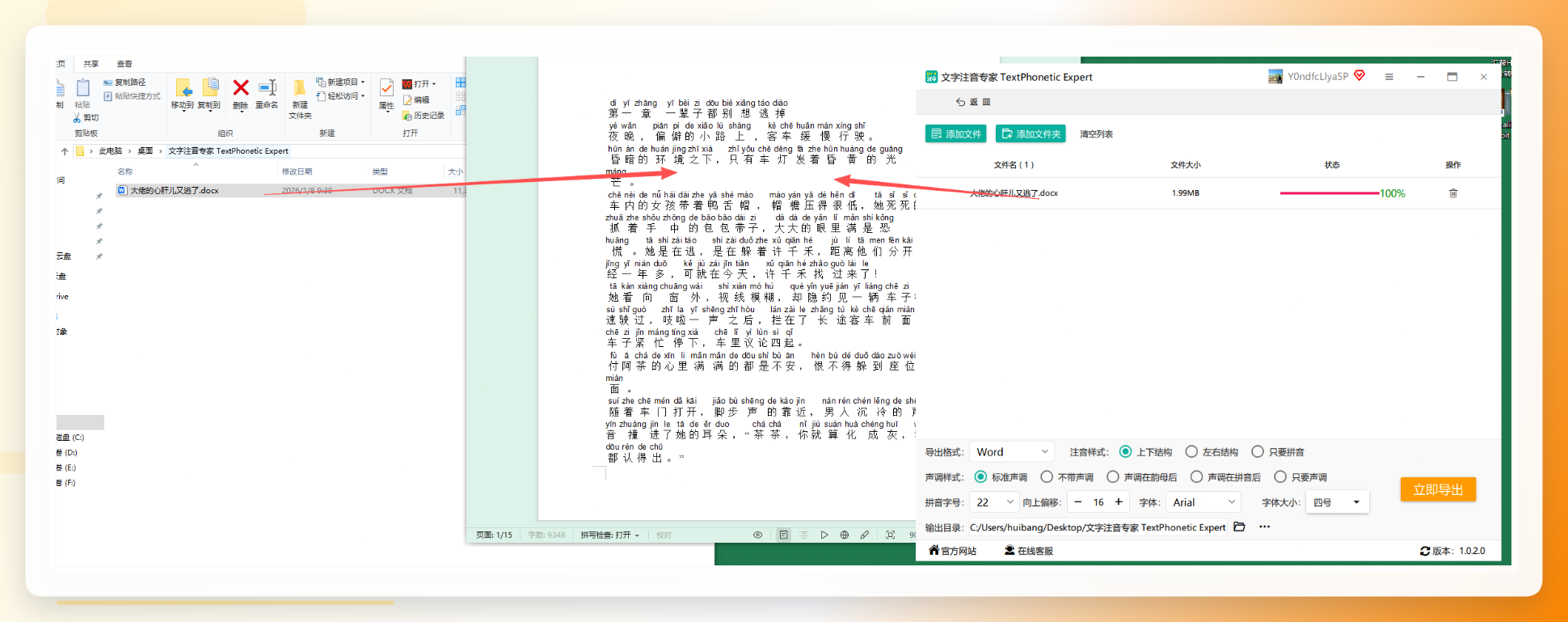Click the Edit item in Explorer's Open group
This screenshot has width=1568, height=622.
(416, 100)
